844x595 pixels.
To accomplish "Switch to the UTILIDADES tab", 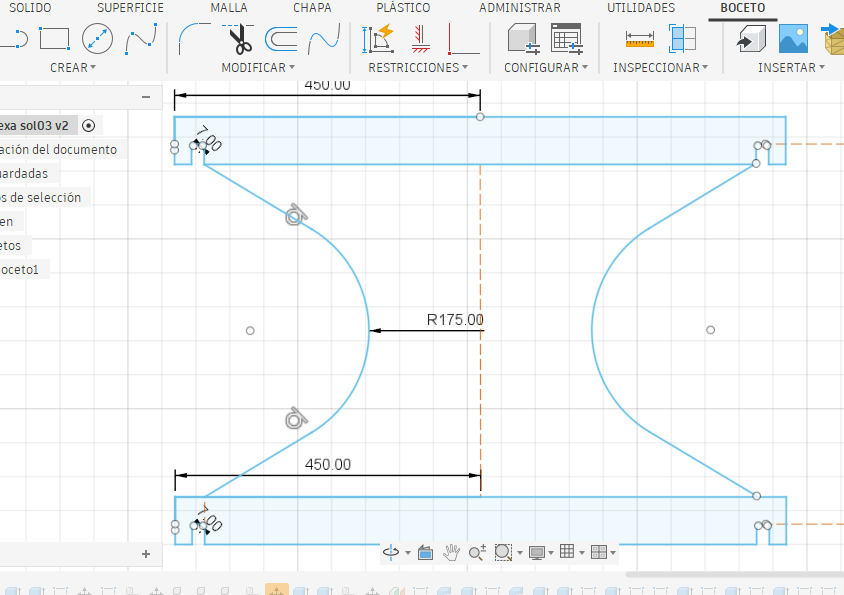I will tap(641, 8).
